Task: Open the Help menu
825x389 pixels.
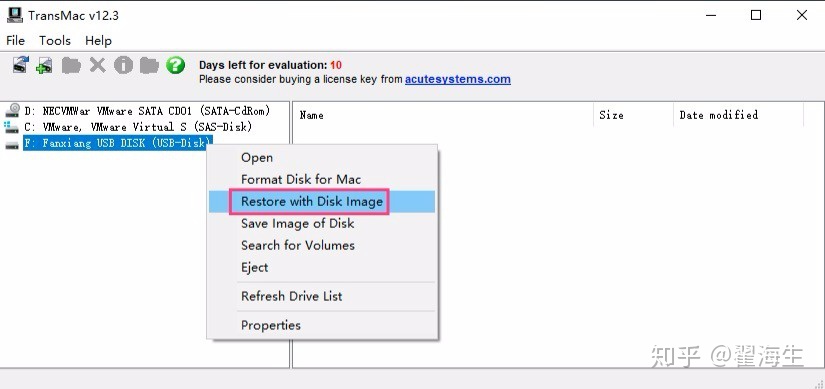Action: tap(98, 41)
